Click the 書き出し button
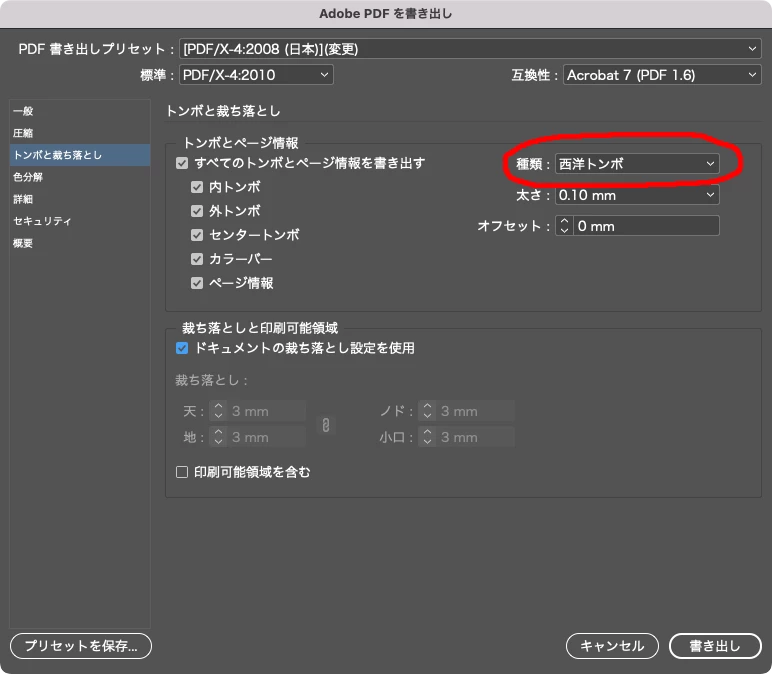Image resolution: width=772 pixels, height=674 pixels. pos(715,646)
